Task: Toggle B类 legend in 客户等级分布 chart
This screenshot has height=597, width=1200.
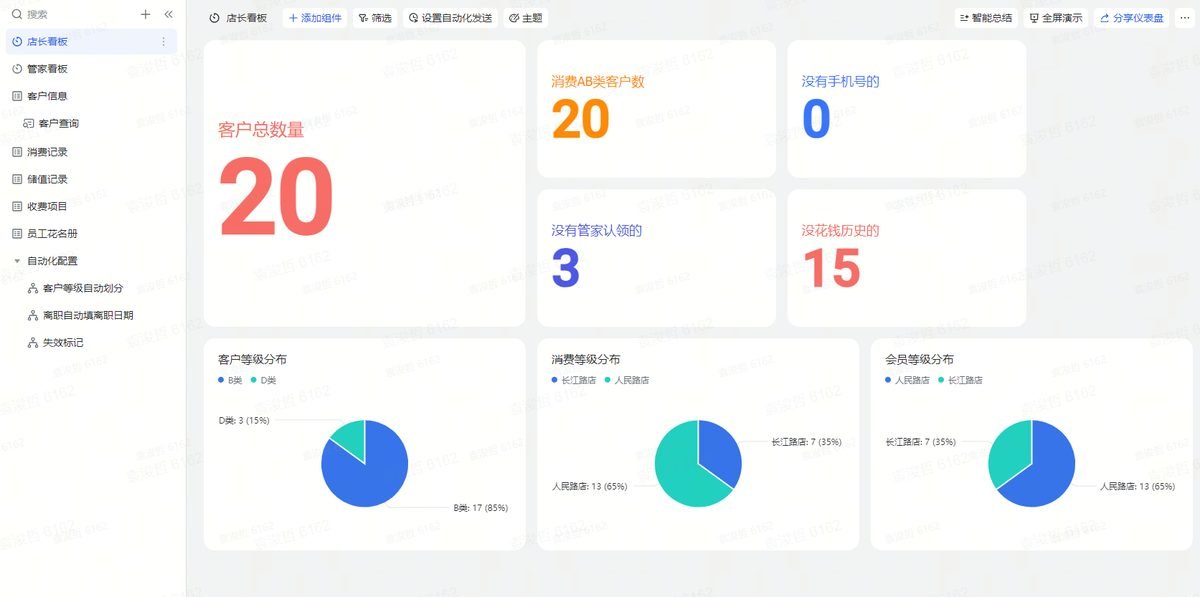Action: [x=230, y=380]
